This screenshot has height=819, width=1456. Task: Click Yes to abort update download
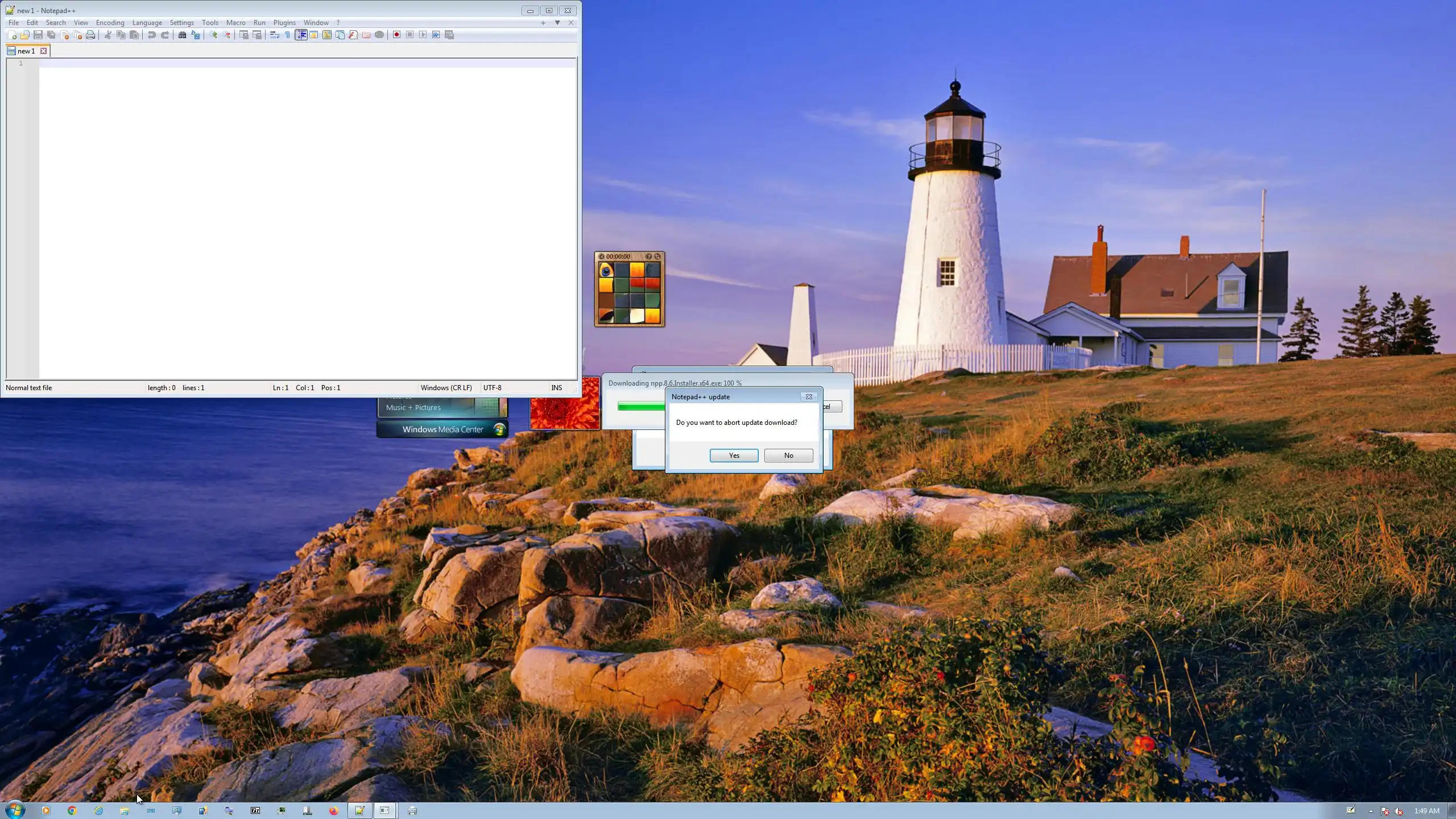734,456
